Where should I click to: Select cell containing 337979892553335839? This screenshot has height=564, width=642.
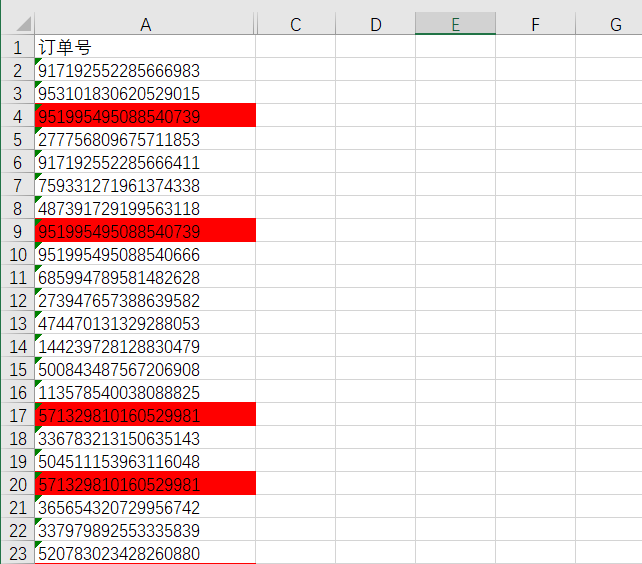point(145,530)
